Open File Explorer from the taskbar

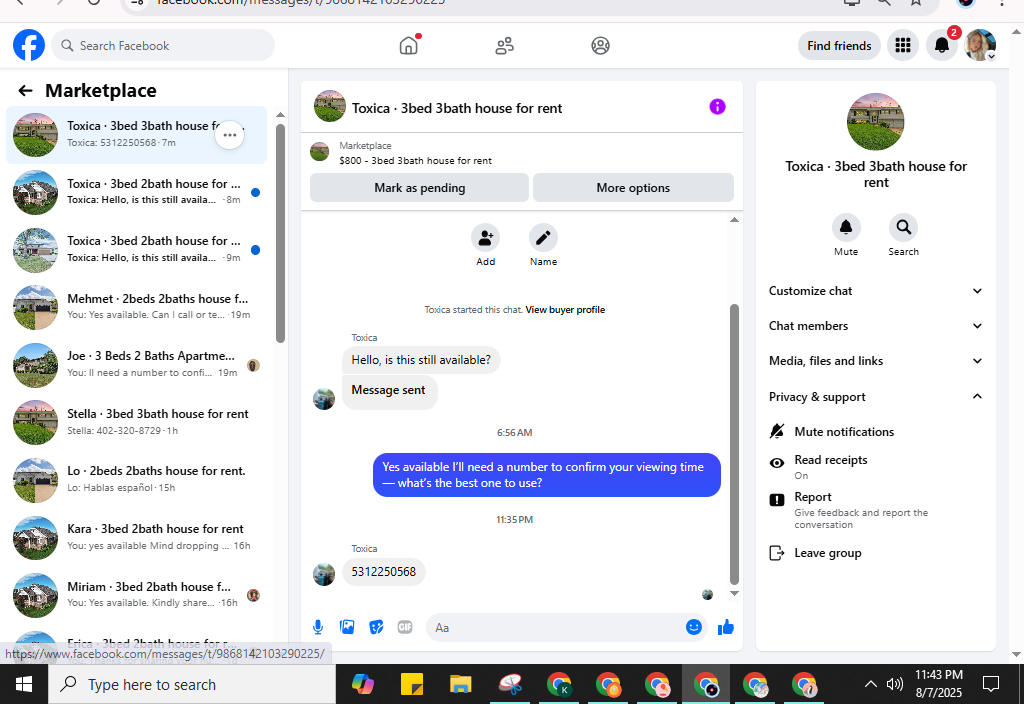pyautogui.click(x=460, y=684)
